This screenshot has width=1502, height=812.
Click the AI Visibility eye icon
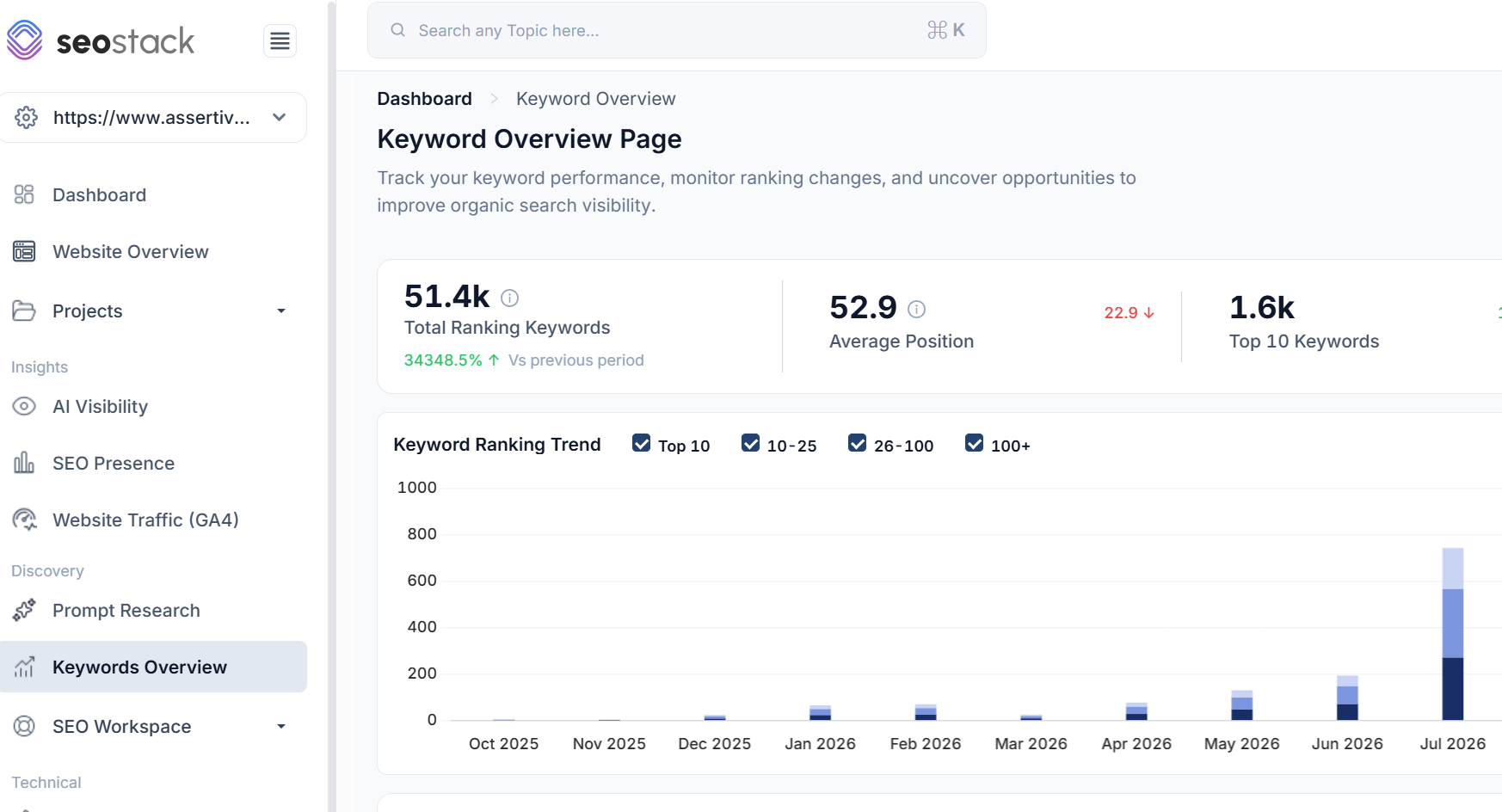click(24, 406)
